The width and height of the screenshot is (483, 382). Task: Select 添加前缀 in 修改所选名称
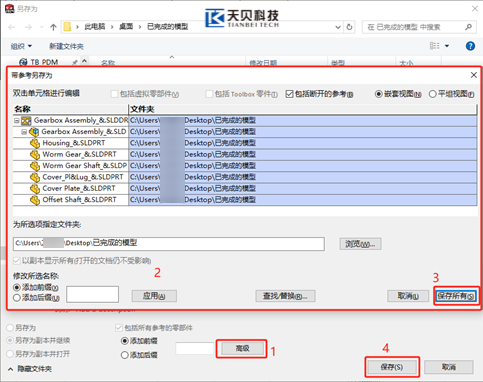tap(17, 287)
